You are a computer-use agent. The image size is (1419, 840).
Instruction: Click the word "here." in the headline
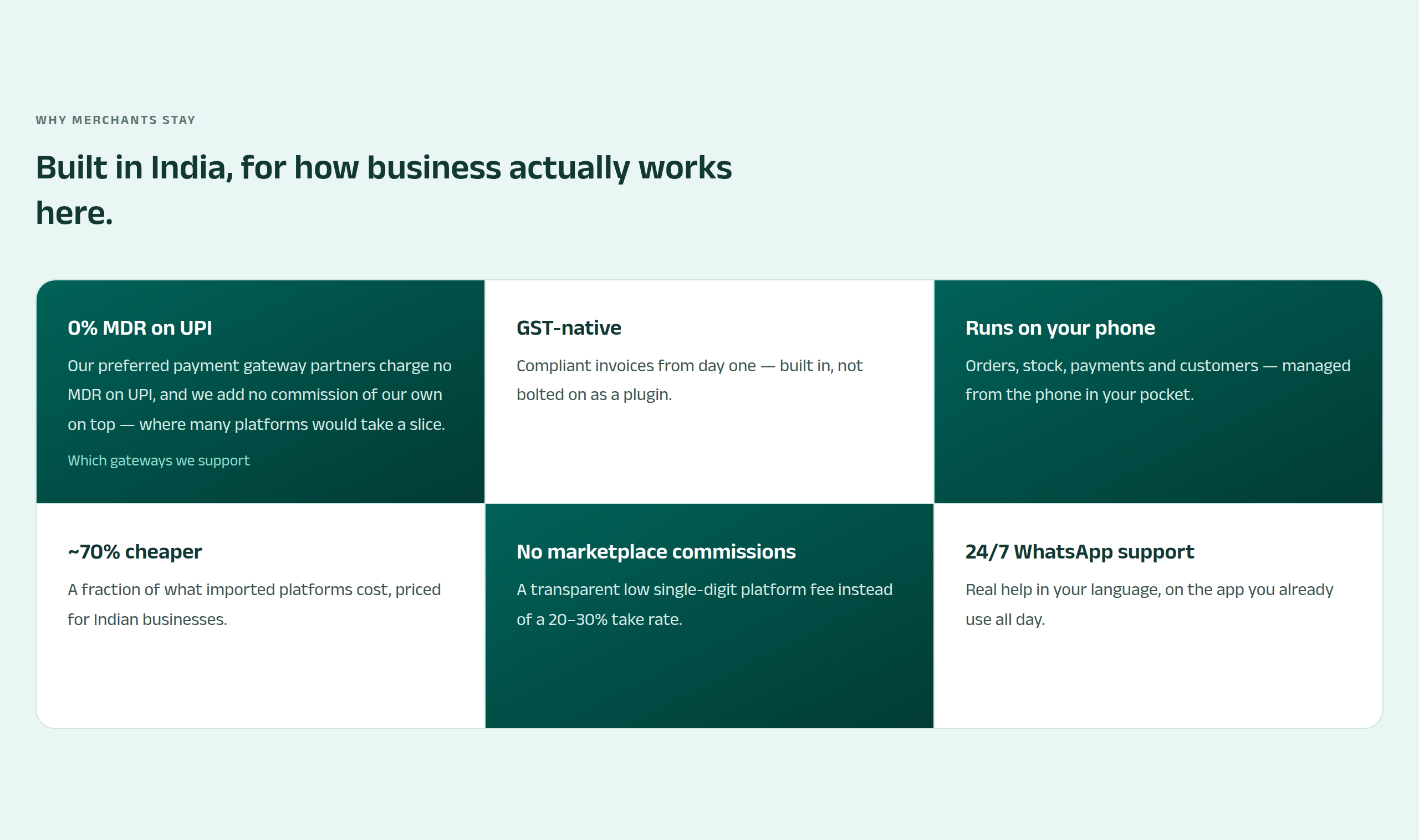[x=74, y=213]
